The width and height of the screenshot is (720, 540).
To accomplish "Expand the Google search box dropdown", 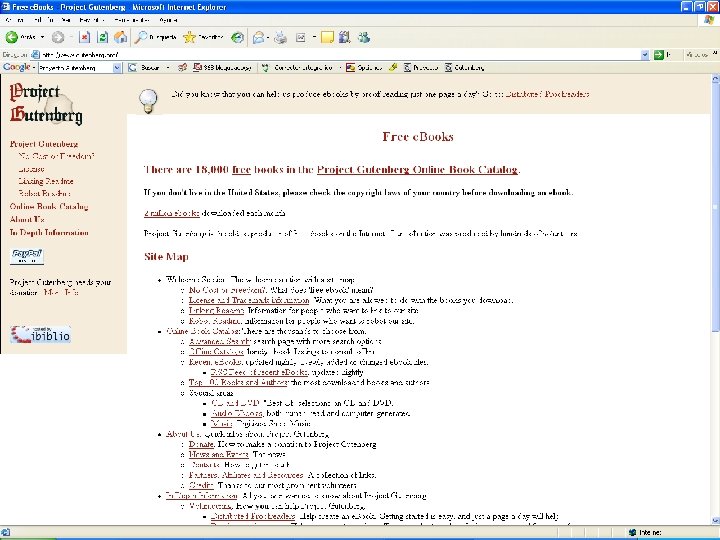I will (x=117, y=68).
